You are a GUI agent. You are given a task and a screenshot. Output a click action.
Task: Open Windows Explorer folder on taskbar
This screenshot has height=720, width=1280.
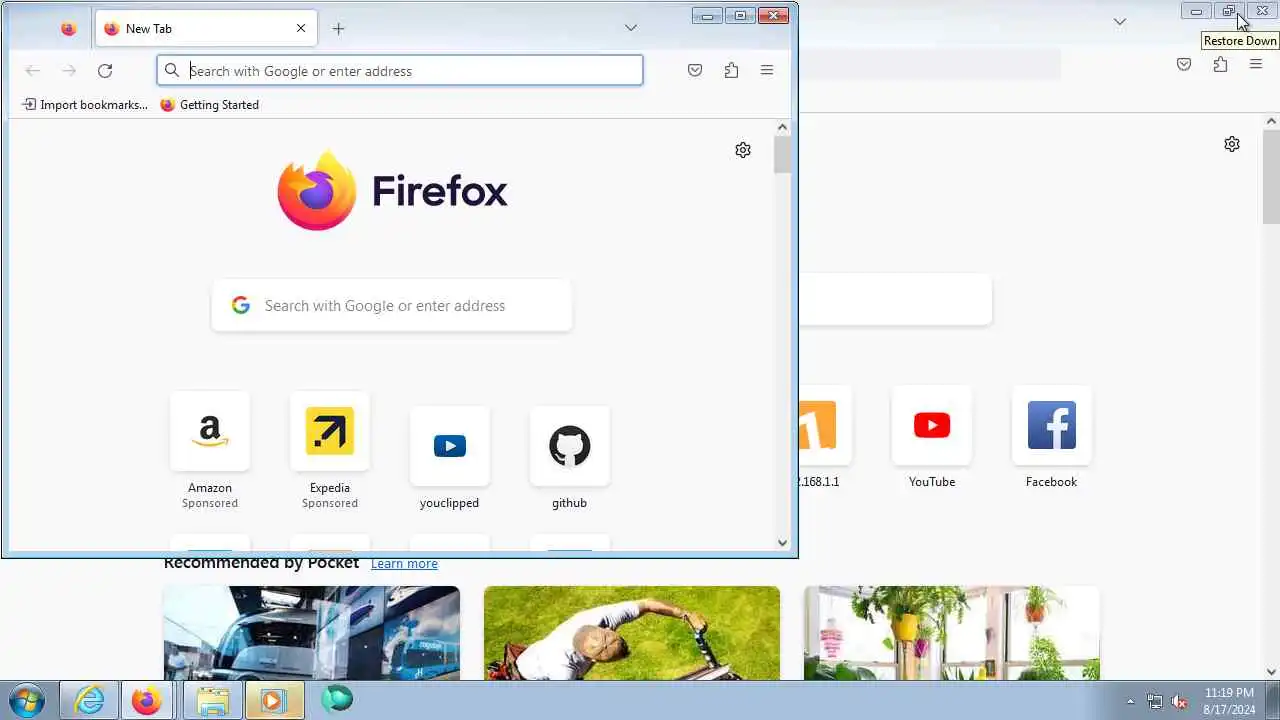pos(212,700)
